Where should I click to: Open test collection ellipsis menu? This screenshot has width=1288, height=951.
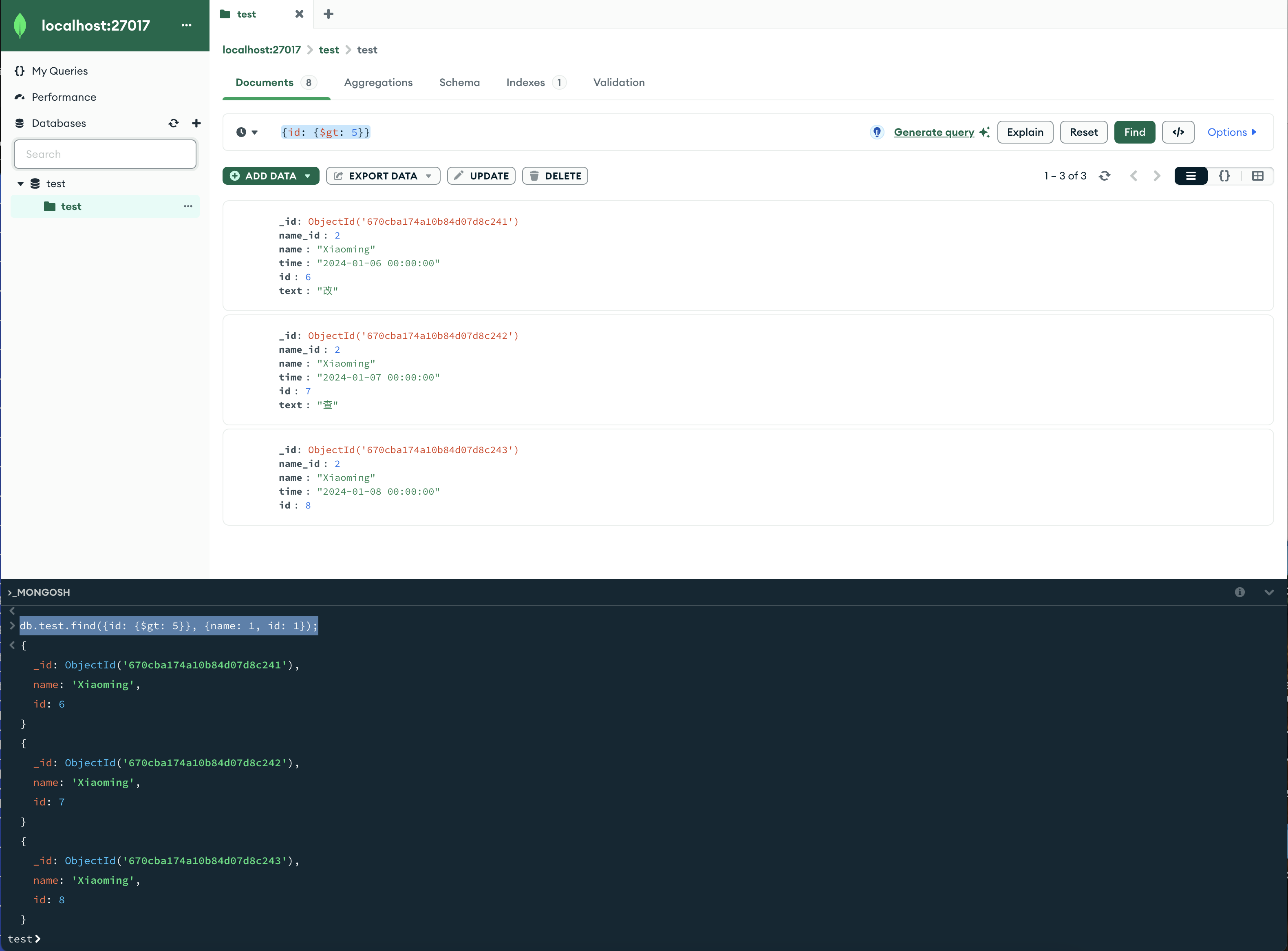(187, 206)
